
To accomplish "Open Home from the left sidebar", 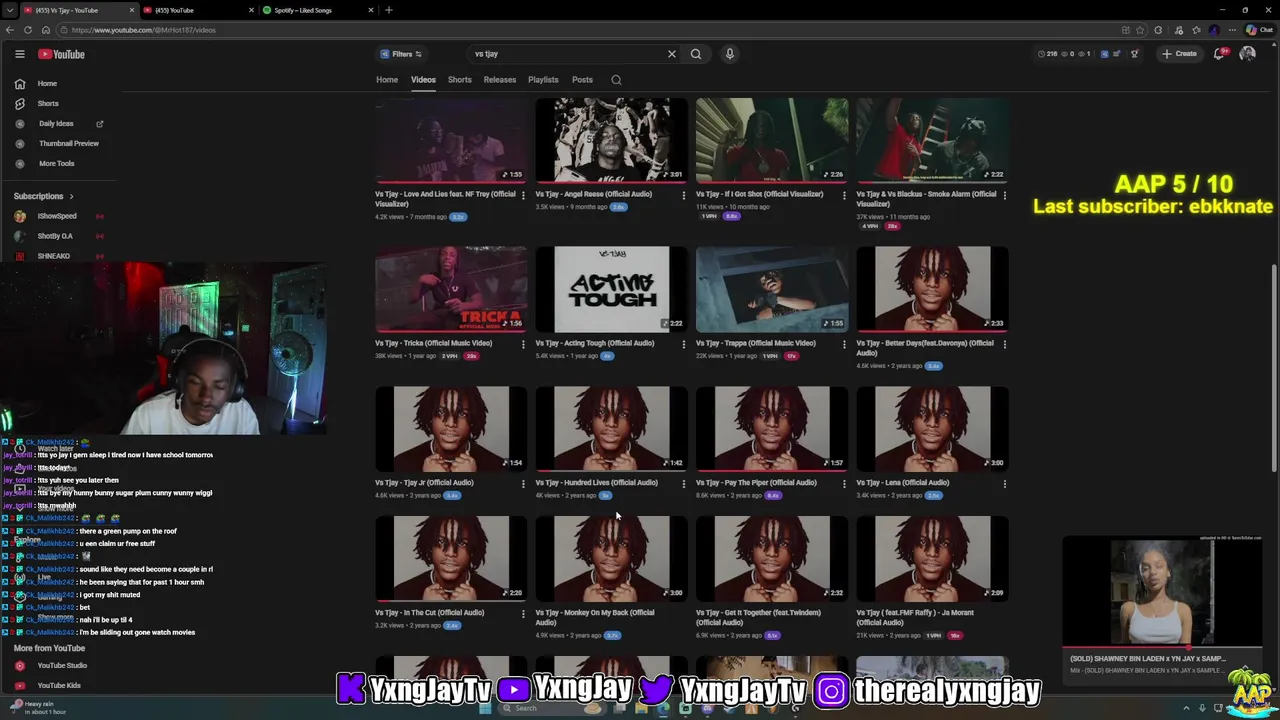I will click(48, 84).
